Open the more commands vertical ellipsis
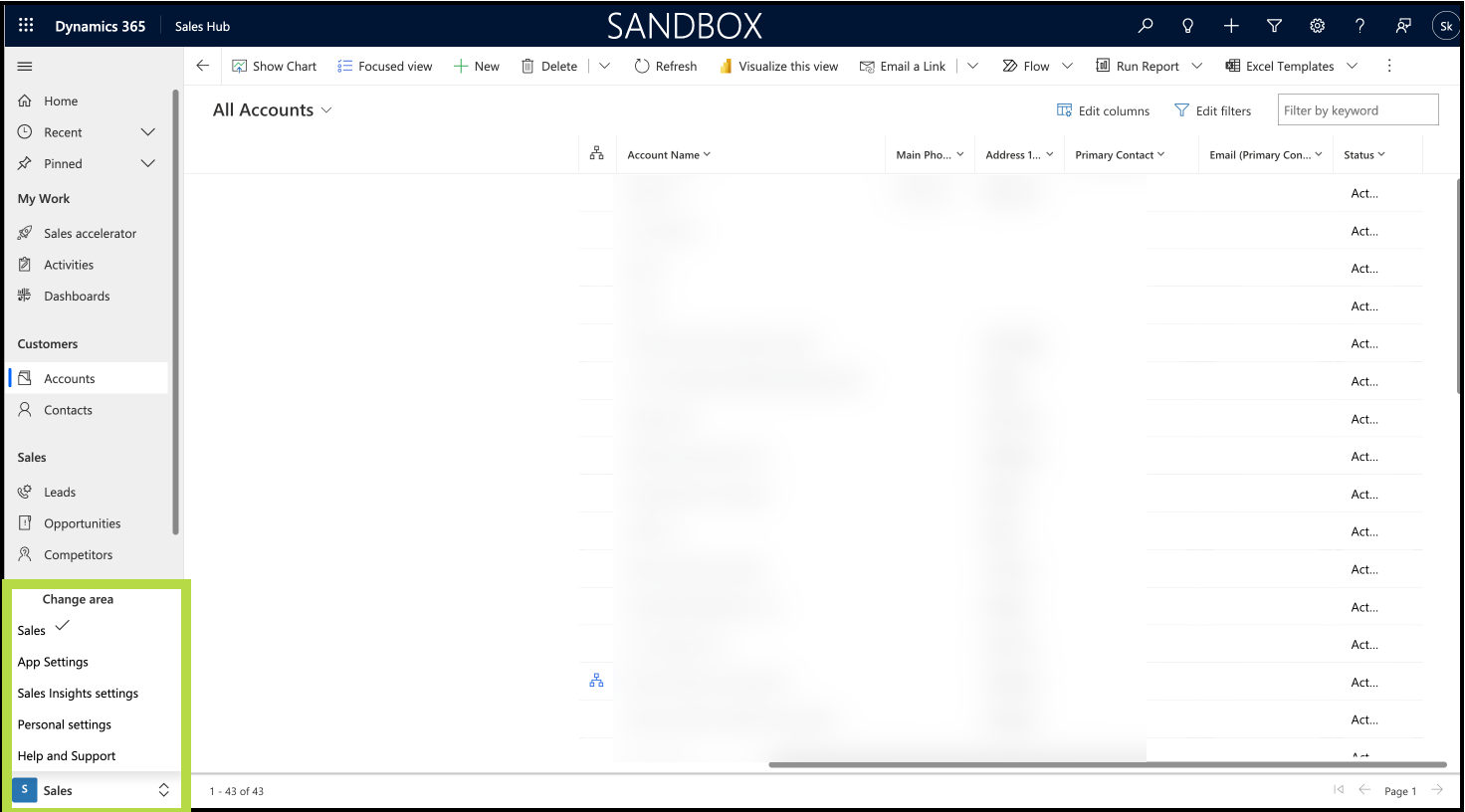The height and width of the screenshot is (812, 1465). (x=1389, y=66)
